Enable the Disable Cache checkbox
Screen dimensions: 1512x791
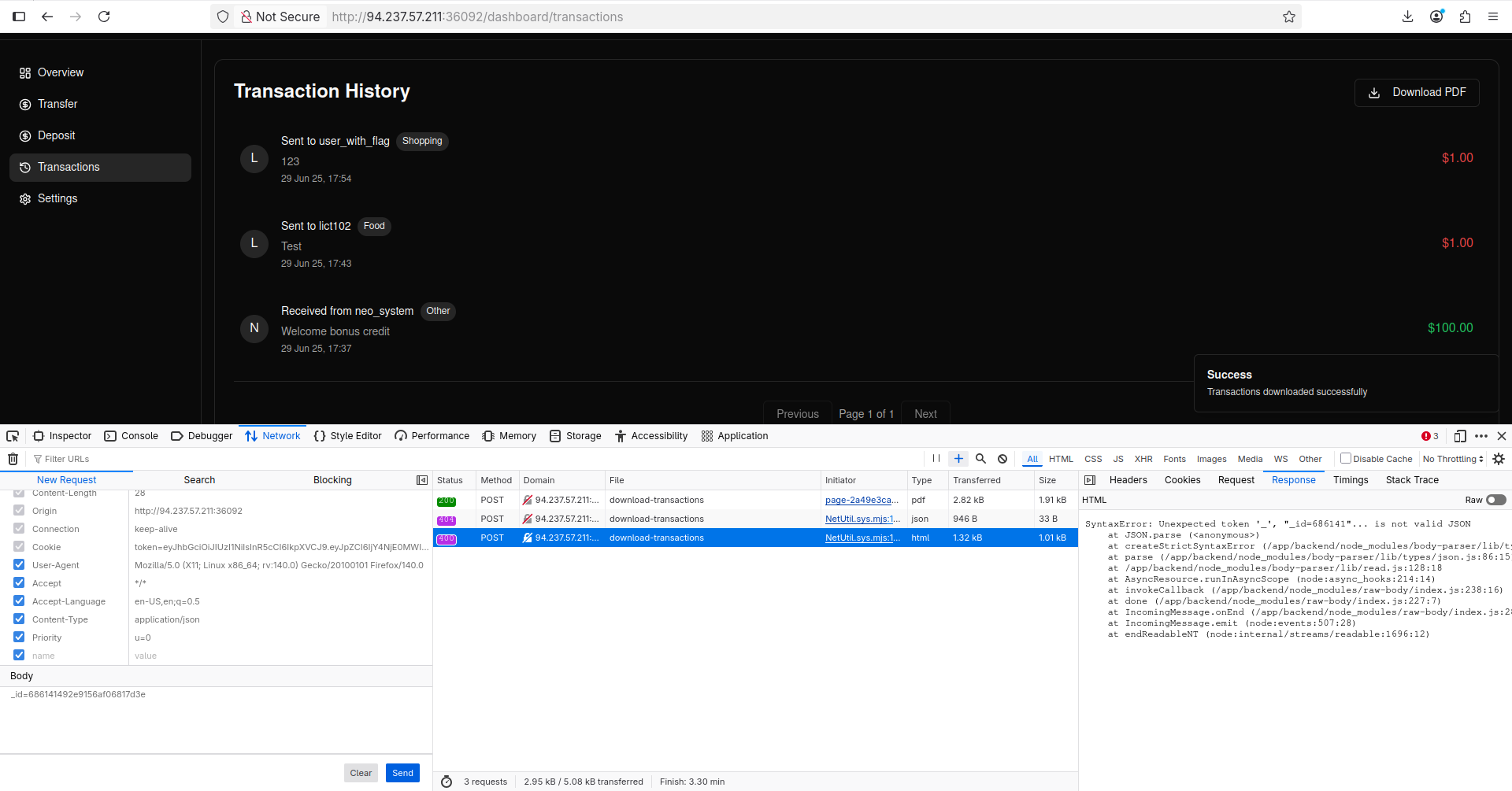pyautogui.click(x=1346, y=458)
